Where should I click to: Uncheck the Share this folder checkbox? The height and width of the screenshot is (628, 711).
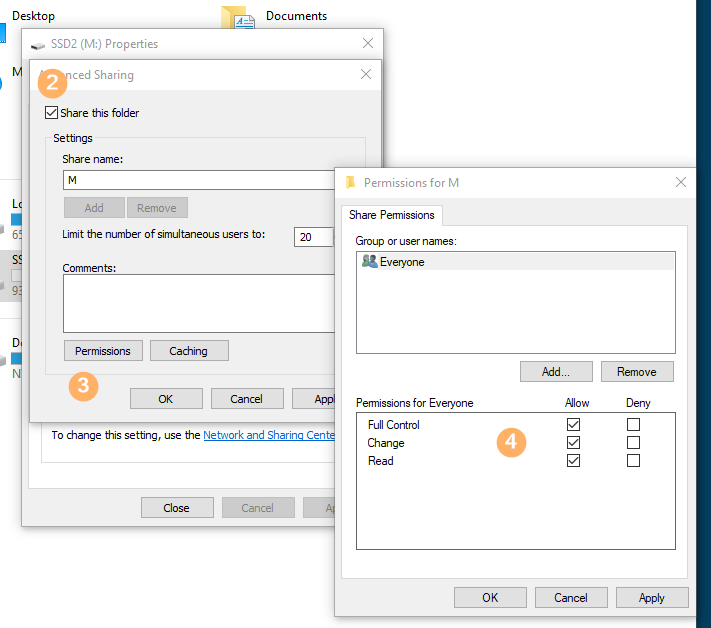51,112
